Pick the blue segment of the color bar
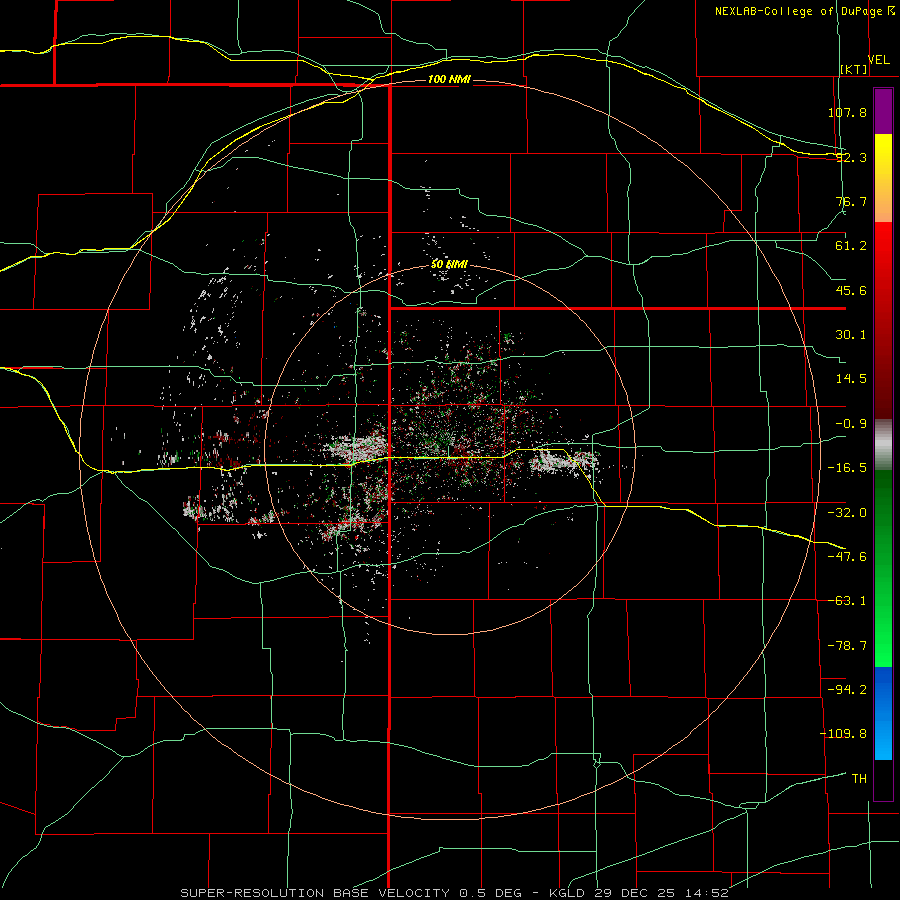The image size is (900, 900). (883, 713)
